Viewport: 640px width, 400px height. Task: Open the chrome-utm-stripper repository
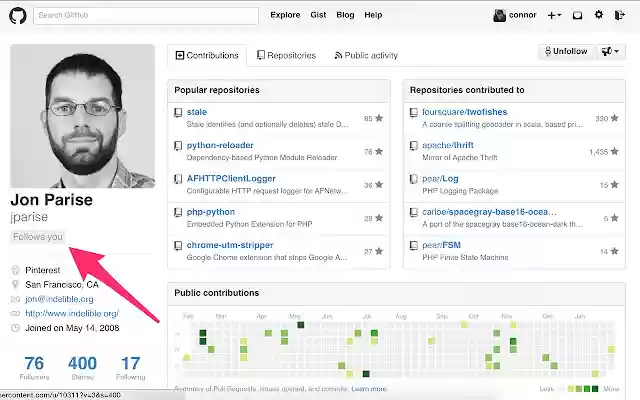tap(230, 245)
